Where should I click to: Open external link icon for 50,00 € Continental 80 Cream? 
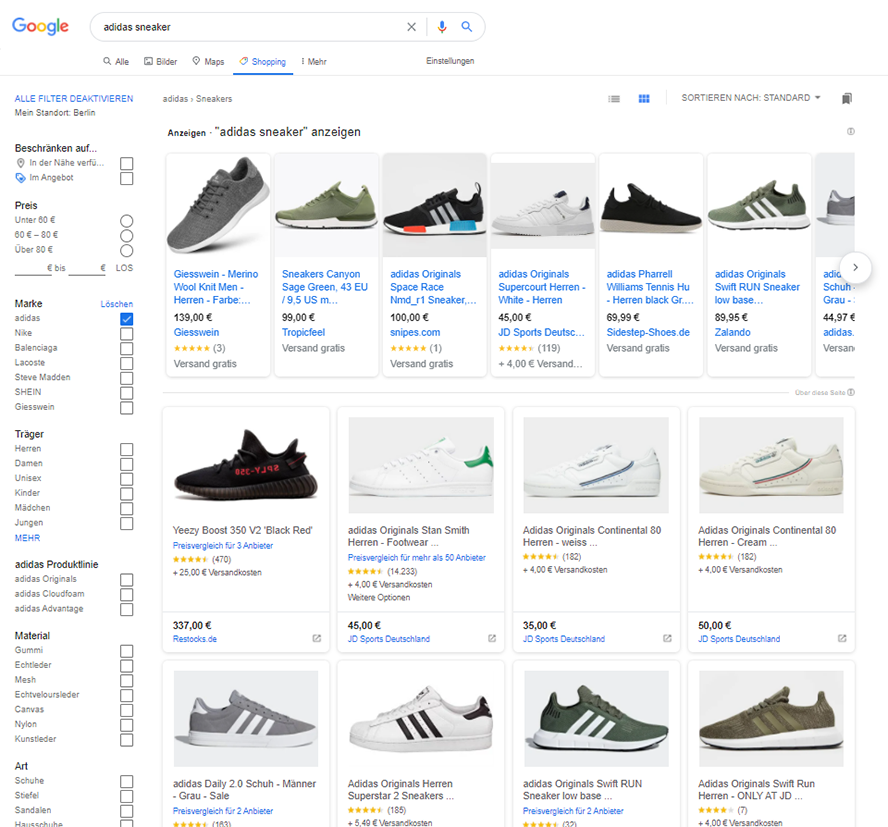[x=842, y=638]
